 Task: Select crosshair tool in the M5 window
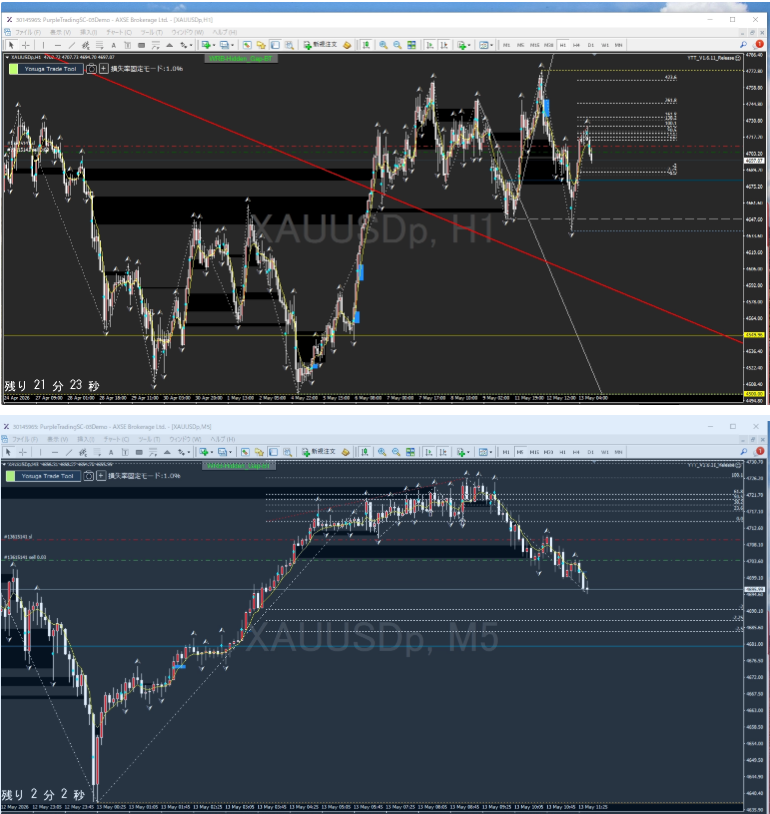coord(23,452)
